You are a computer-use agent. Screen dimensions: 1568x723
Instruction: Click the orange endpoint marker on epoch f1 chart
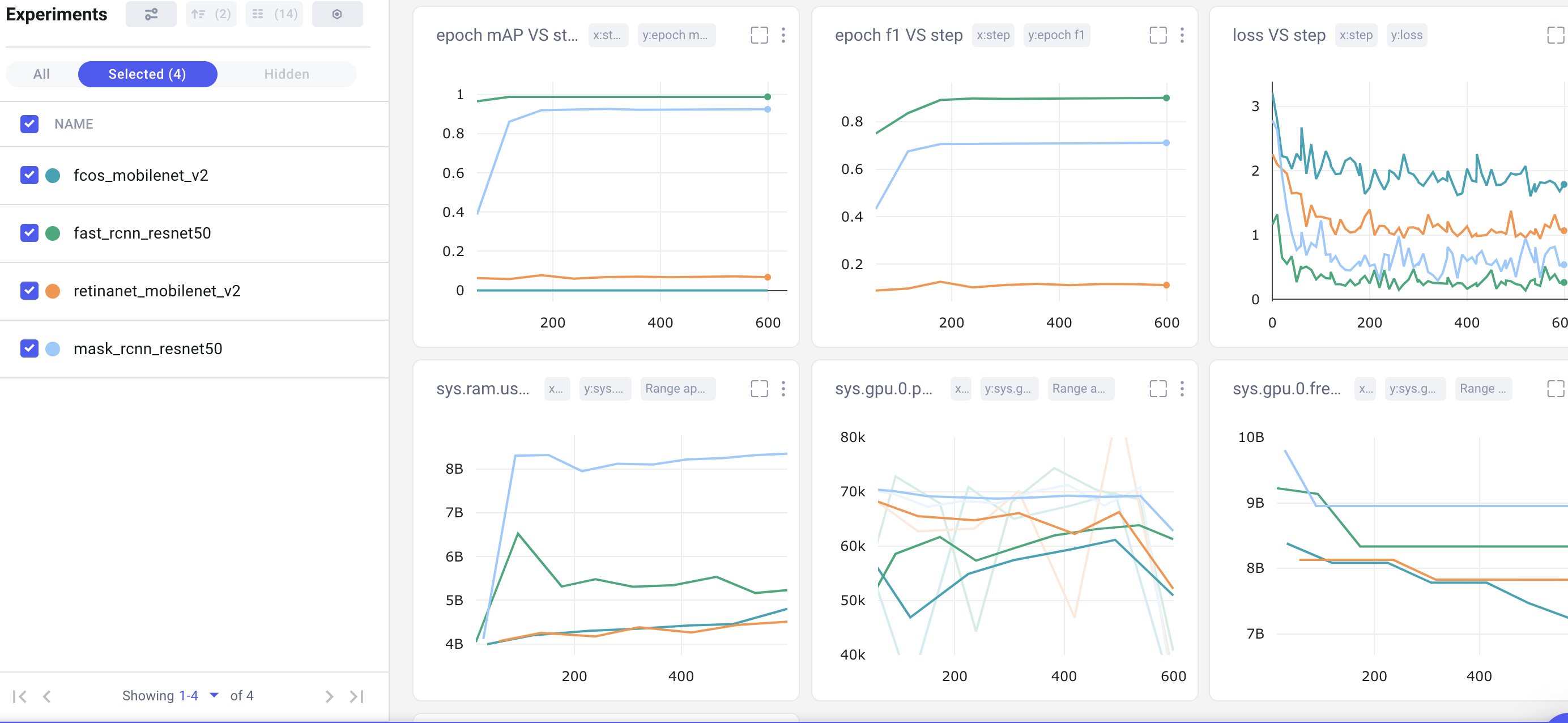point(1166,285)
